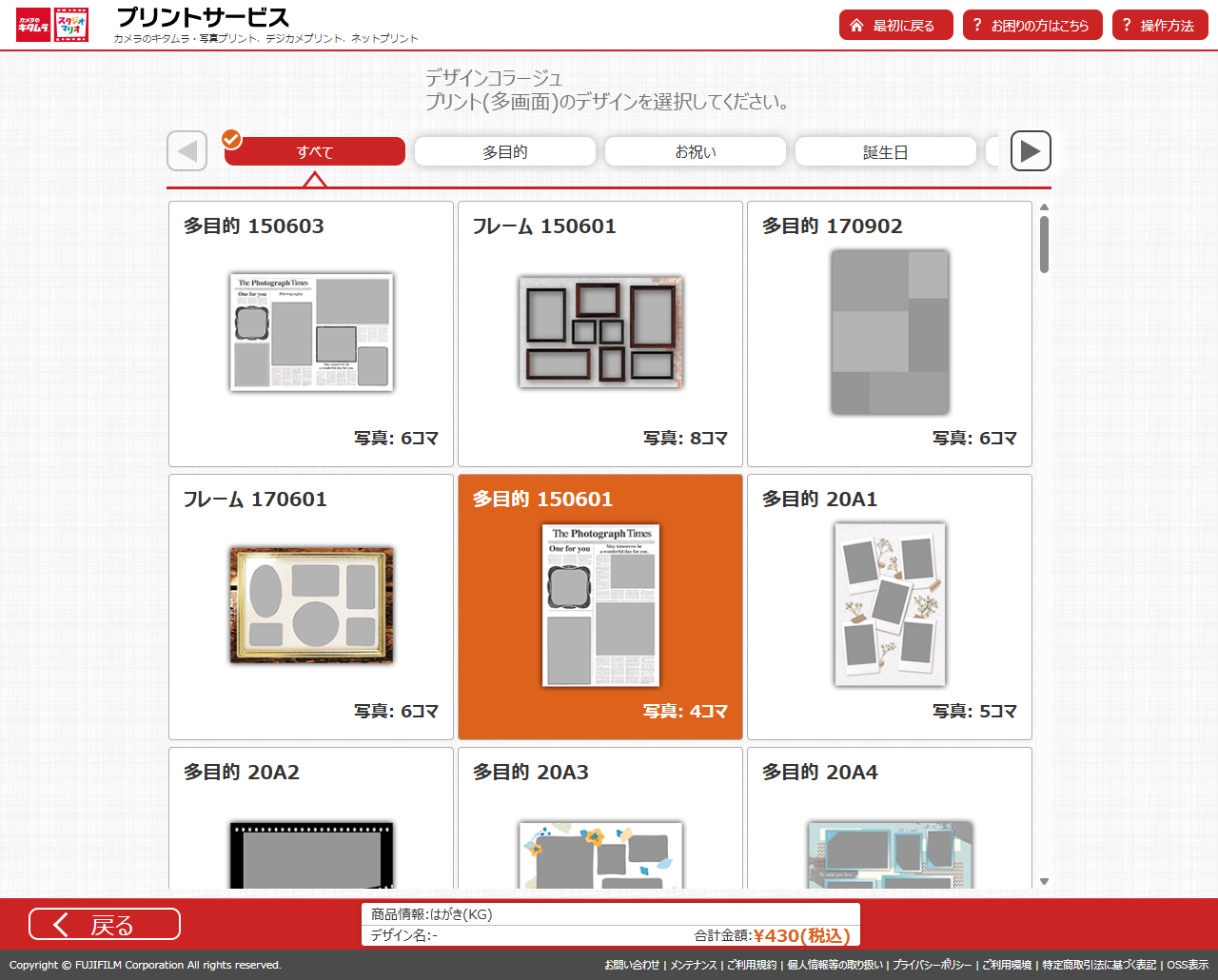Select the 多目的 170902 six-photo design
The height and width of the screenshot is (980, 1218).
point(890,334)
